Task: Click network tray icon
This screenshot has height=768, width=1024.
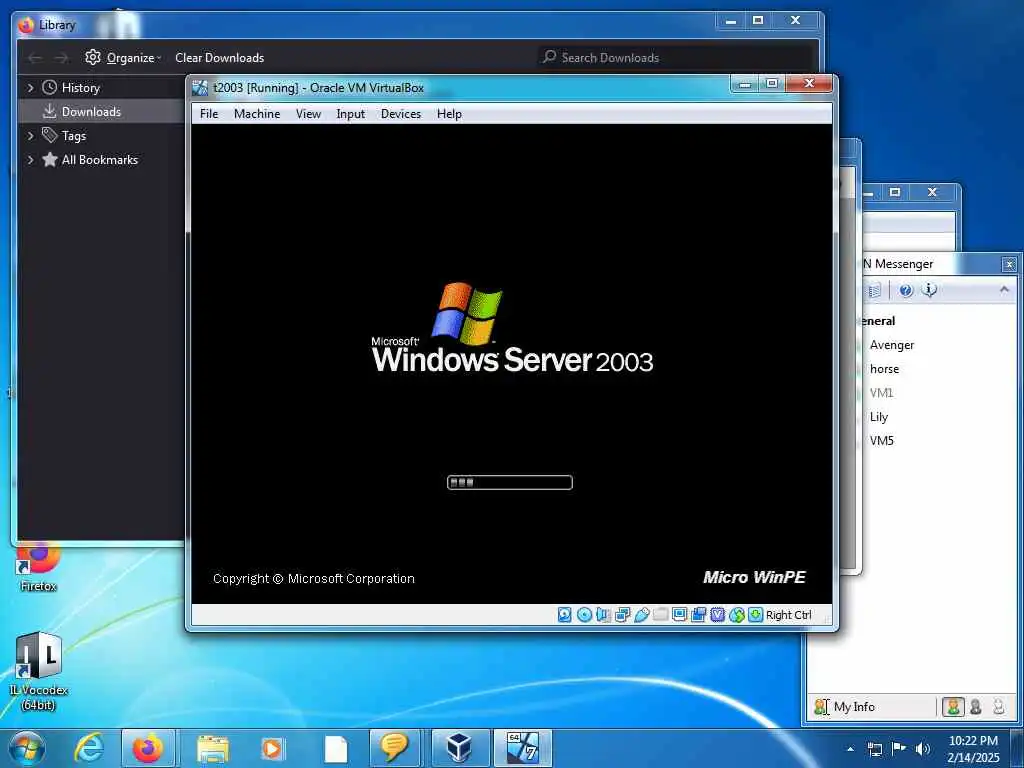Action: point(874,748)
